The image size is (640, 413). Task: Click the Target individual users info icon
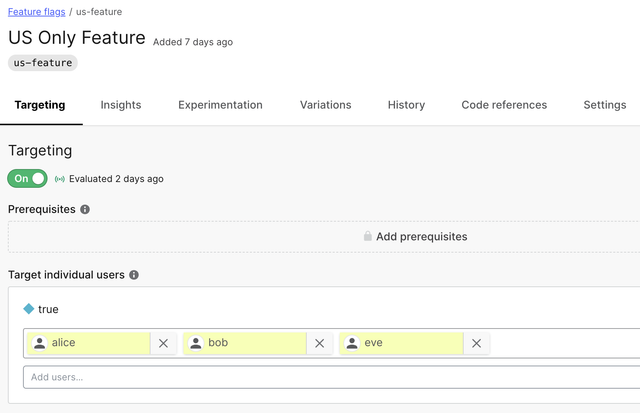pos(134,274)
